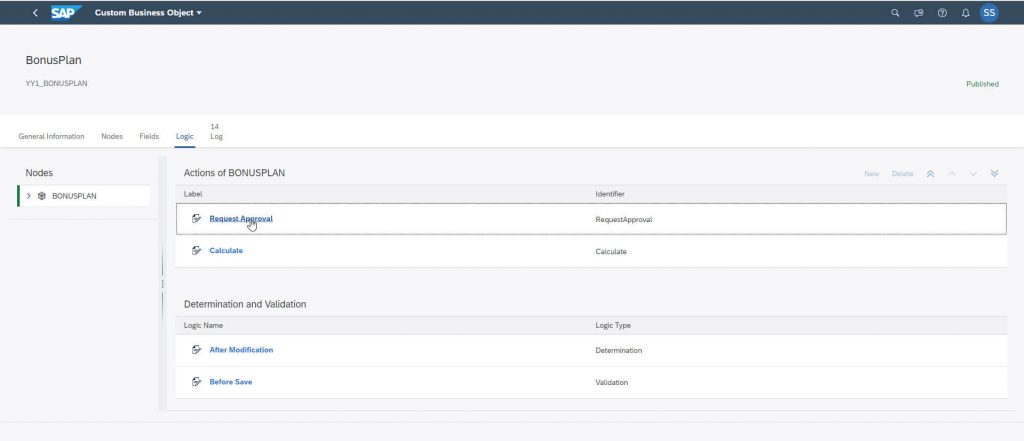
Task: Open the After Modification logic link
Action: click(x=241, y=350)
